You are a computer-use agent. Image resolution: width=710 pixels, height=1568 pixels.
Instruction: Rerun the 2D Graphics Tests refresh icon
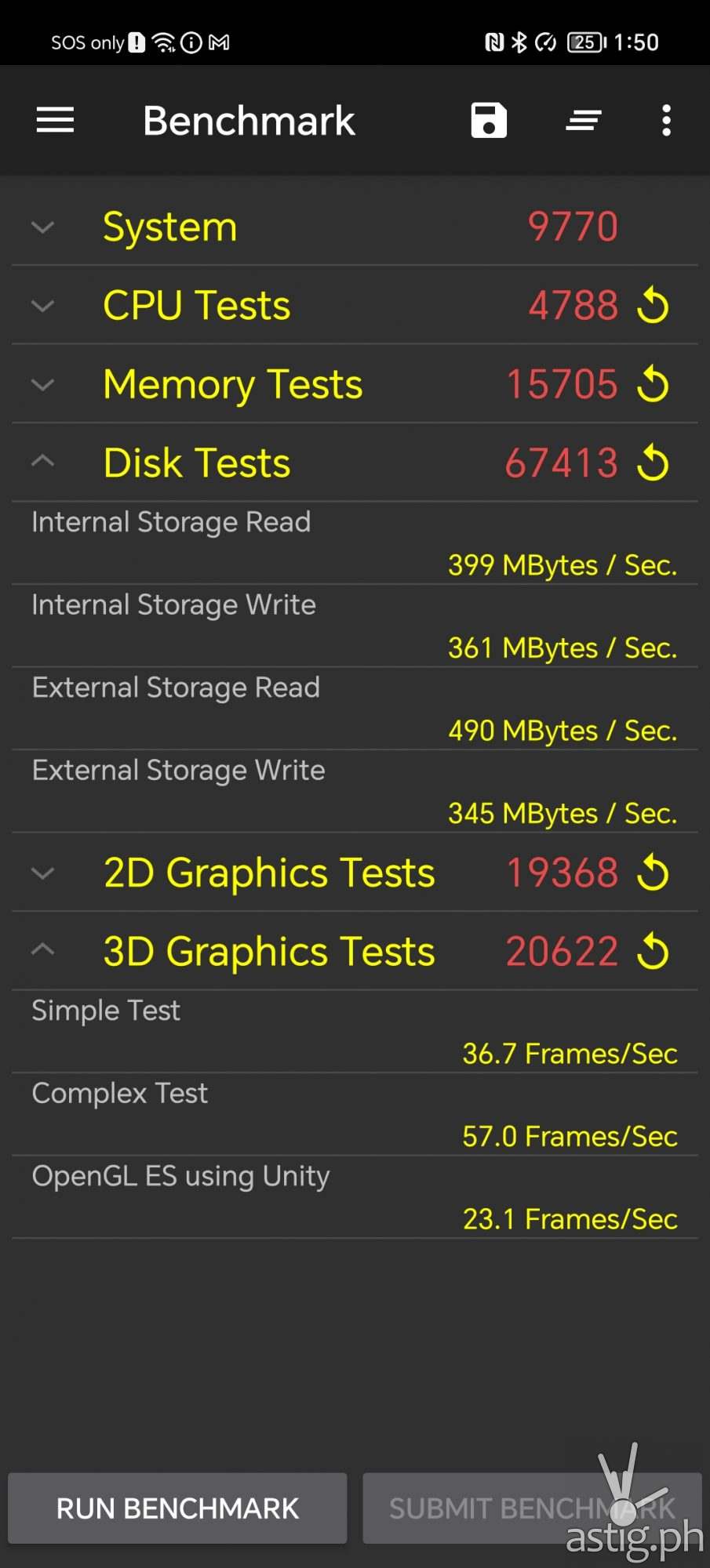tap(653, 873)
